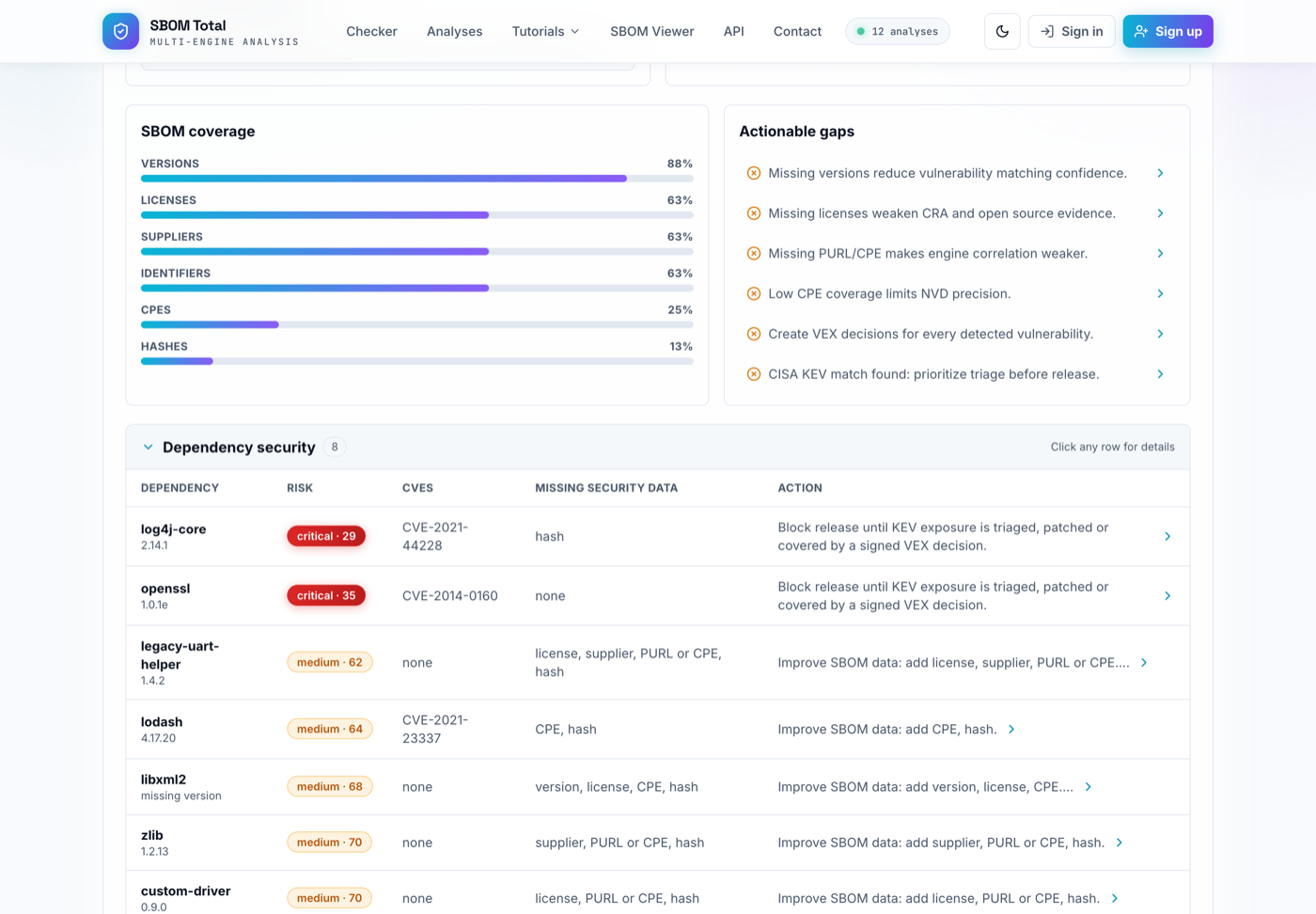Go to the API nav link
1316x914 pixels.
(734, 31)
